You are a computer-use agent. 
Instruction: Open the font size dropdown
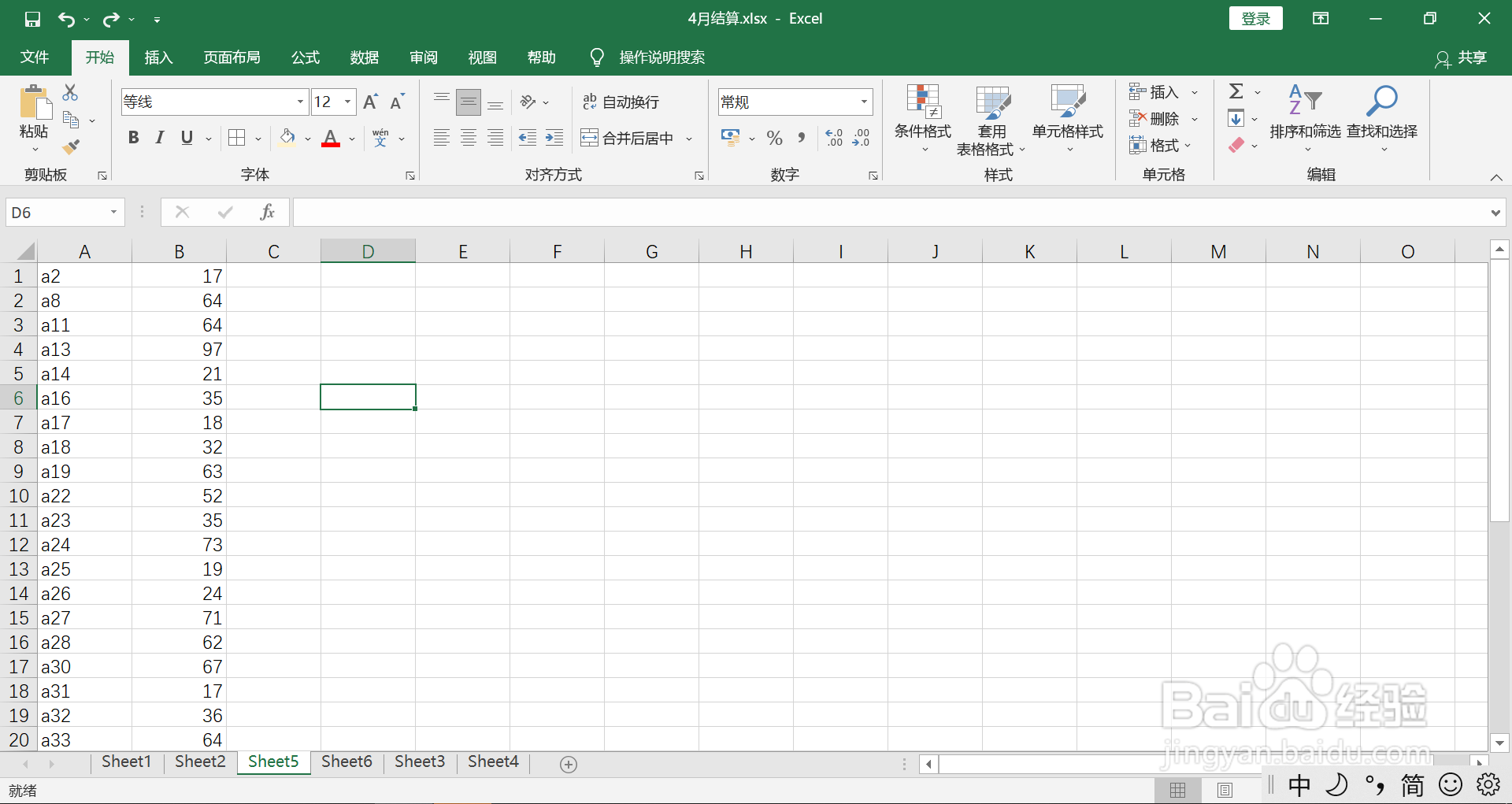[347, 102]
